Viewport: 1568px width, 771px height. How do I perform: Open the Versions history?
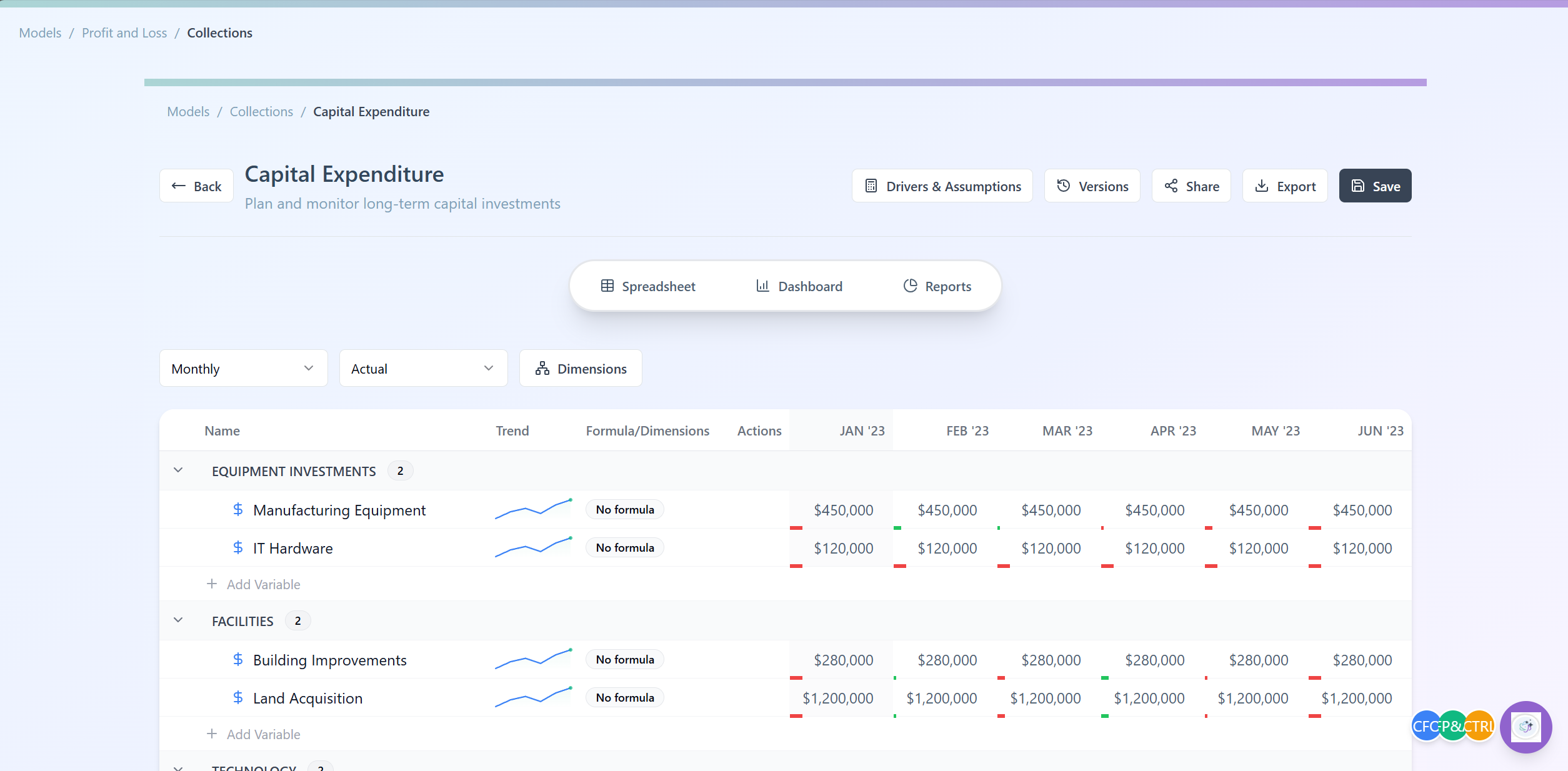coord(1092,186)
